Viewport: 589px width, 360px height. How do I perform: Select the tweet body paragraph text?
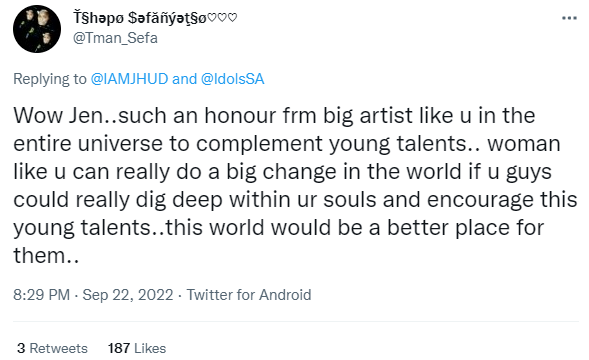[295, 185]
